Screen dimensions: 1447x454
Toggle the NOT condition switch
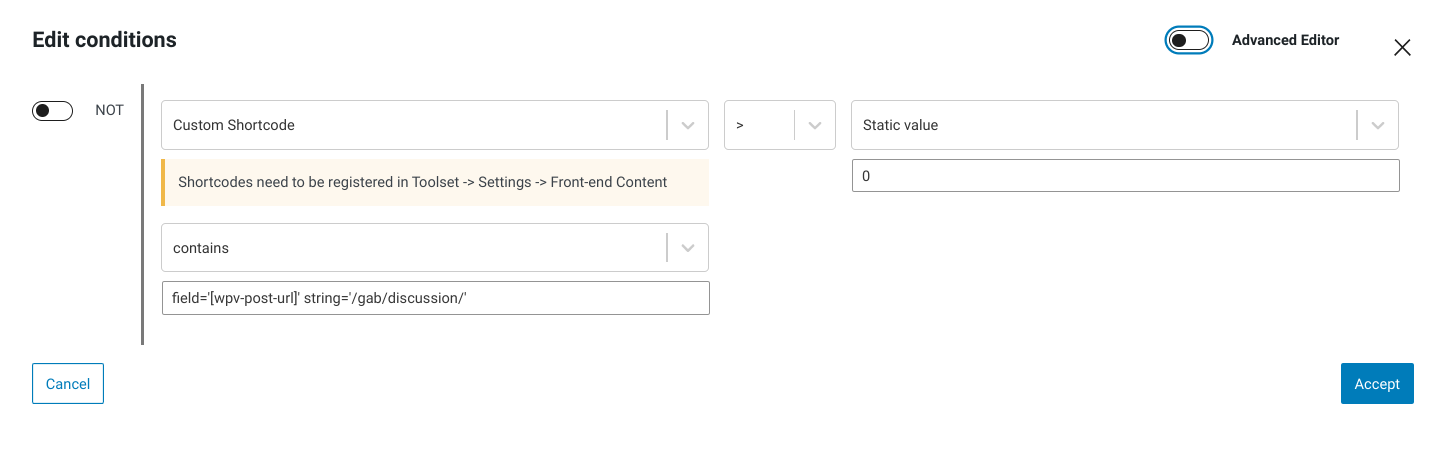(x=53, y=111)
